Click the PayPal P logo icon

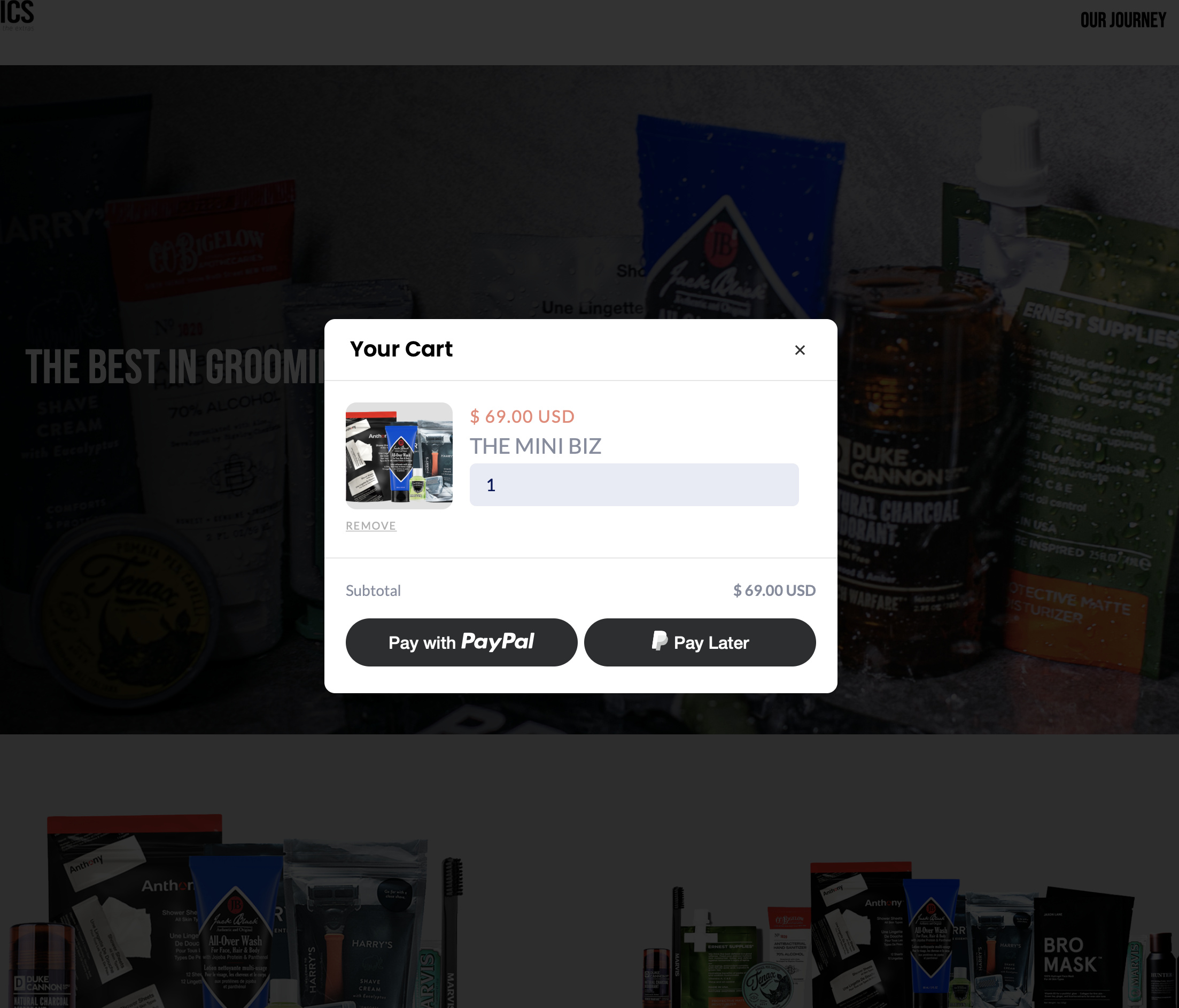click(660, 641)
